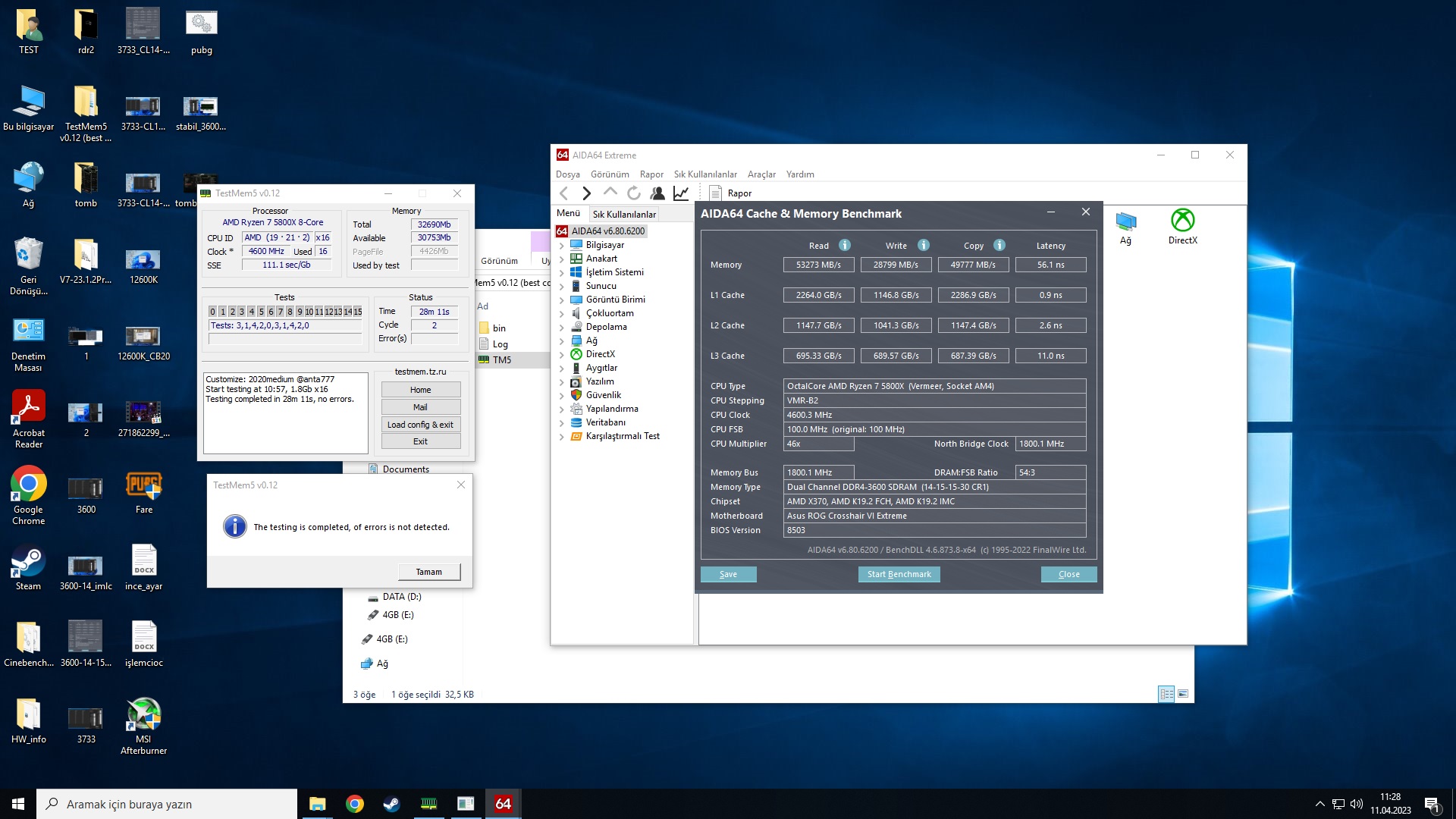Click Home button in TestMem5
1456x819 pixels.
pyautogui.click(x=420, y=390)
